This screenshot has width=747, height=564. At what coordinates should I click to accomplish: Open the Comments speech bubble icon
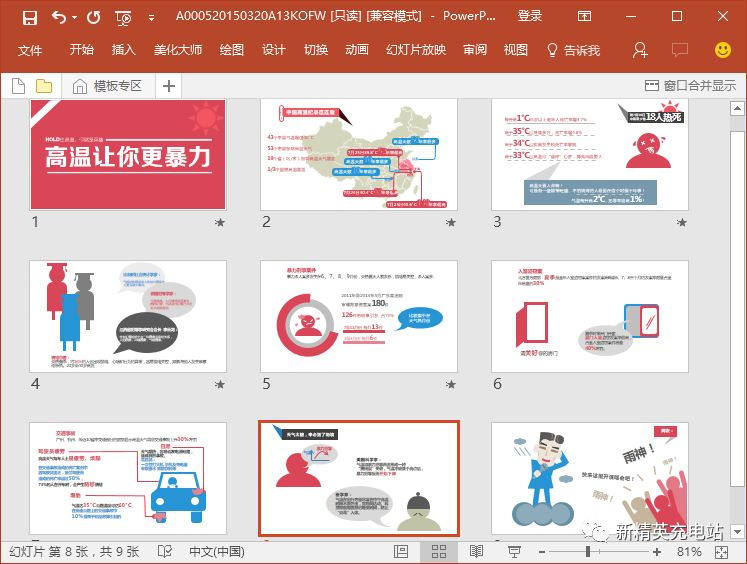coord(680,50)
